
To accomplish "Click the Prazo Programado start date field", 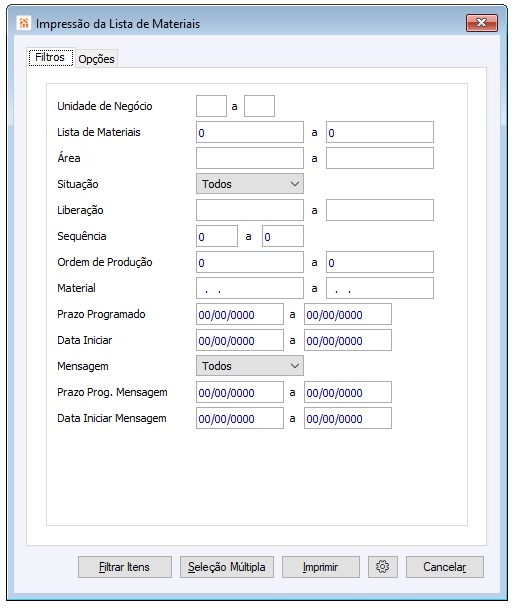I will pyautogui.click(x=240, y=314).
